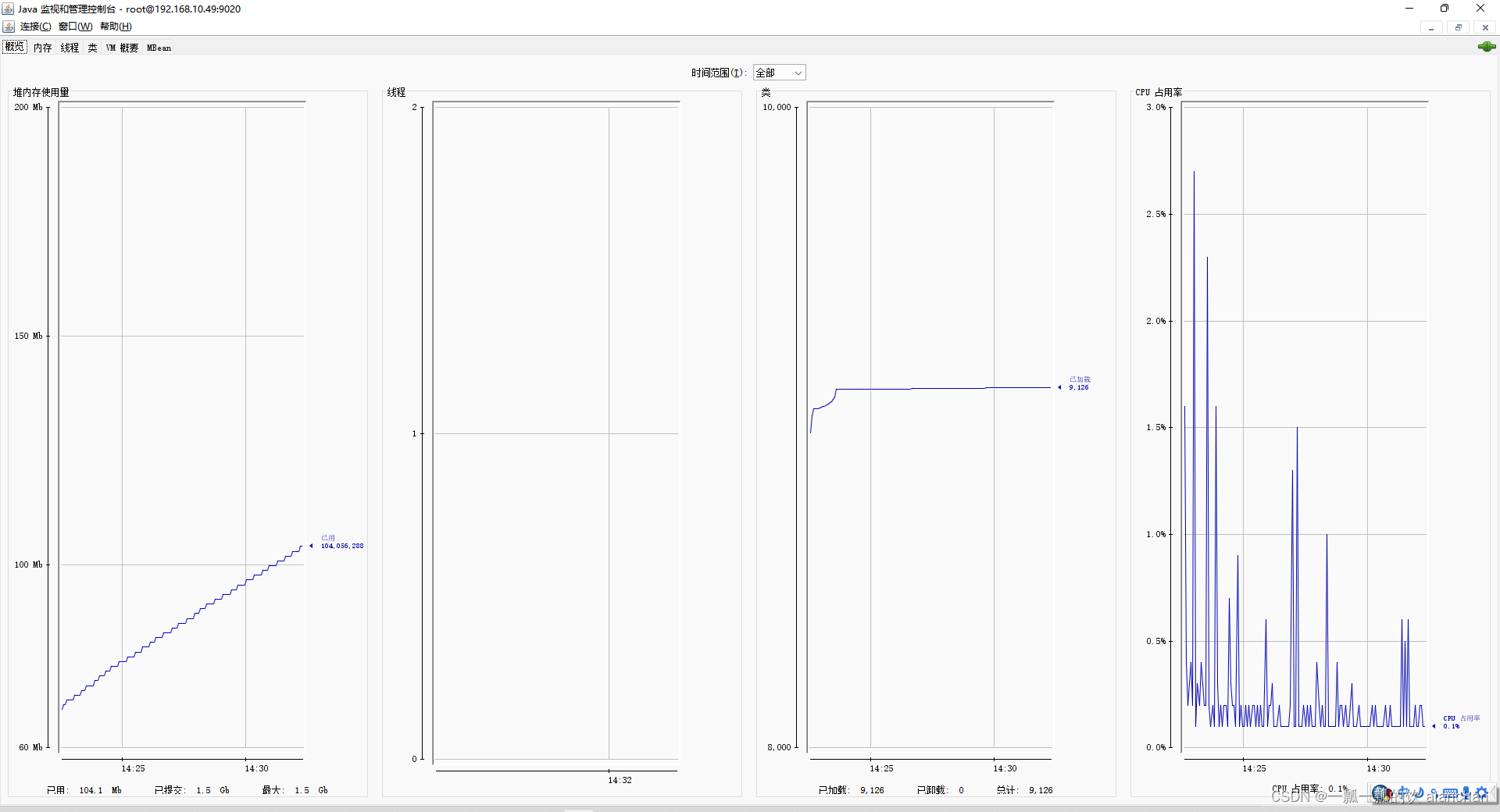Click the Sogou input method logo
Image resolution: width=1500 pixels, height=812 pixels.
(1381, 794)
